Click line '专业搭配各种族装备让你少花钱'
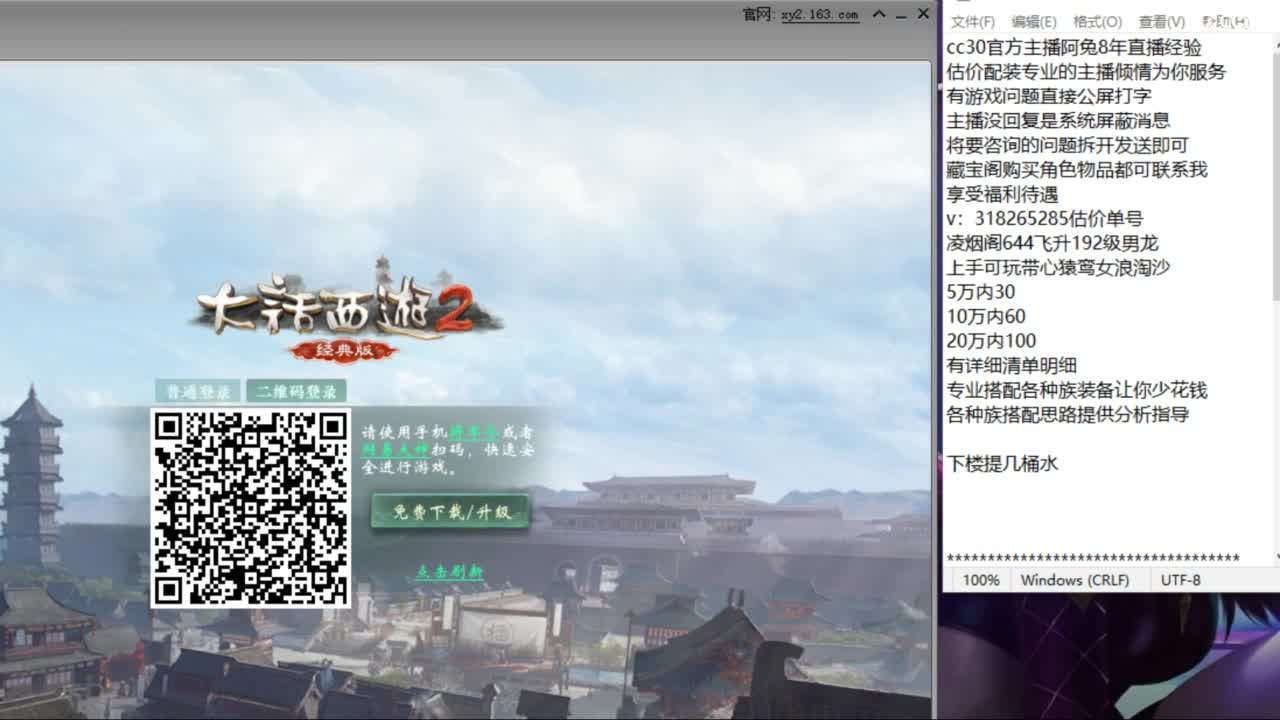1280x720 pixels. pyautogui.click(x=1077, y=390)
